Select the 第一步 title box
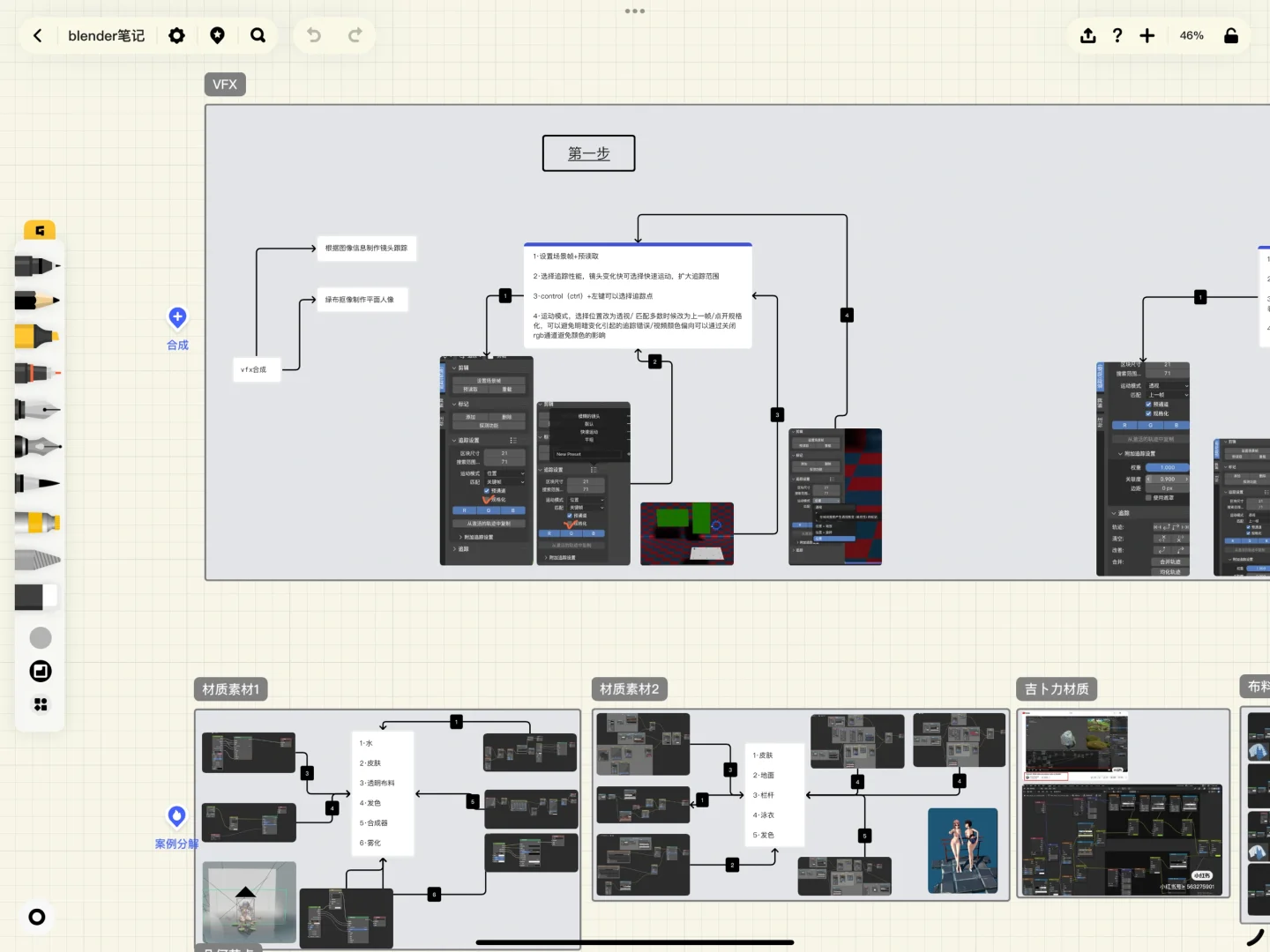 point(589,153)
